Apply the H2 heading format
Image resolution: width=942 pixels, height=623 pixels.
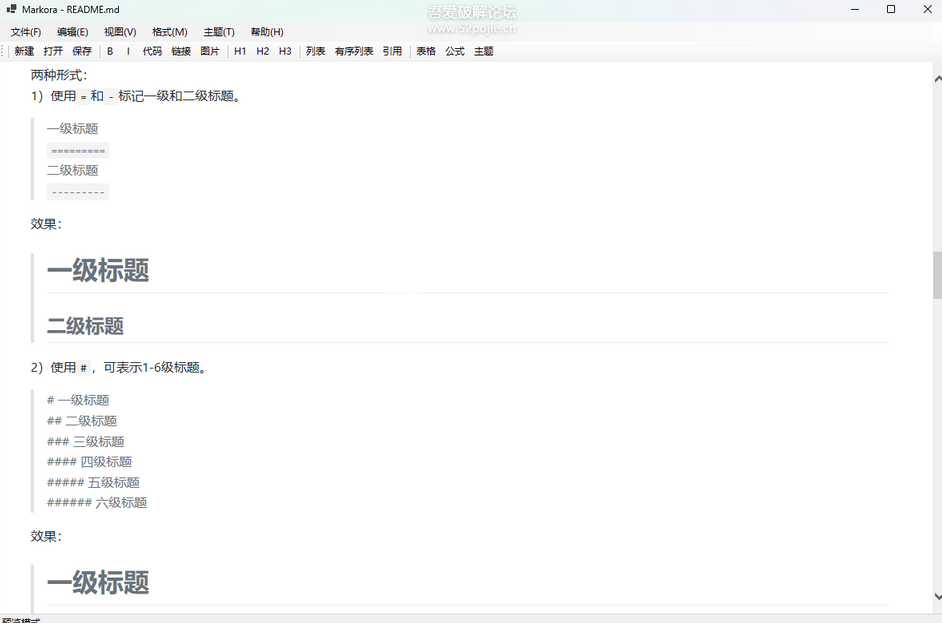click(263, 51)
